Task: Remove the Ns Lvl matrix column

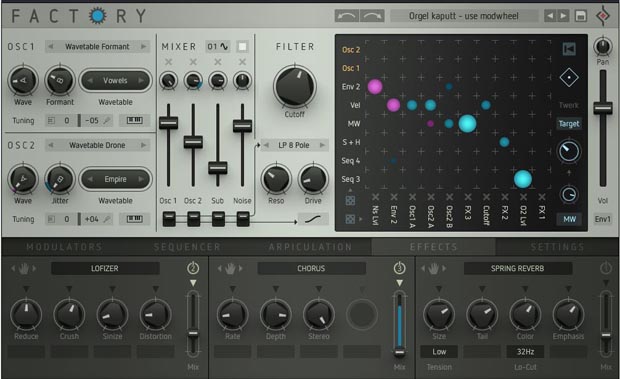Action: click(x=376, y=197)
